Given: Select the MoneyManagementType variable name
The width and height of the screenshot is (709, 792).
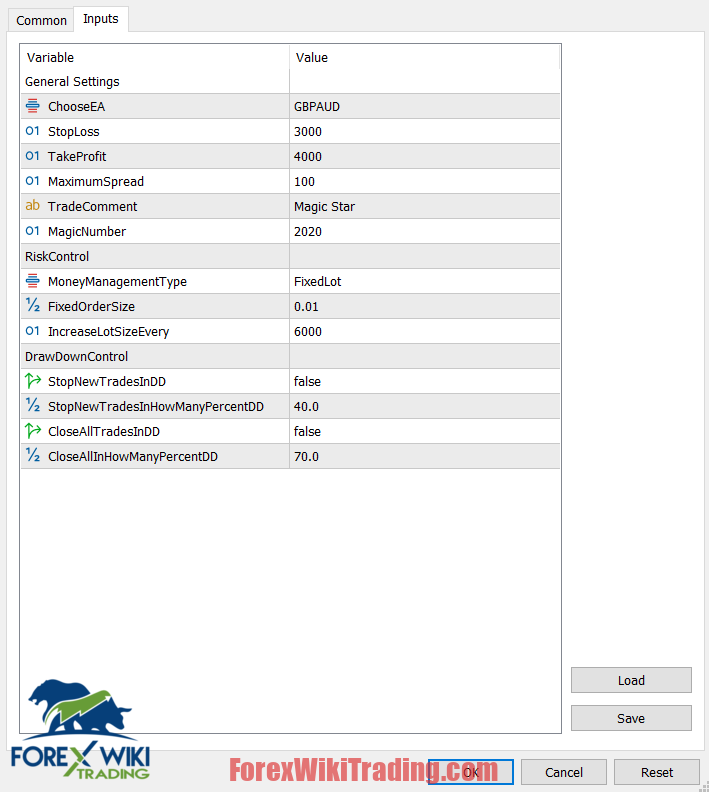Looking at the screenshot, I should pyautogui.click(x=117, y=282).
